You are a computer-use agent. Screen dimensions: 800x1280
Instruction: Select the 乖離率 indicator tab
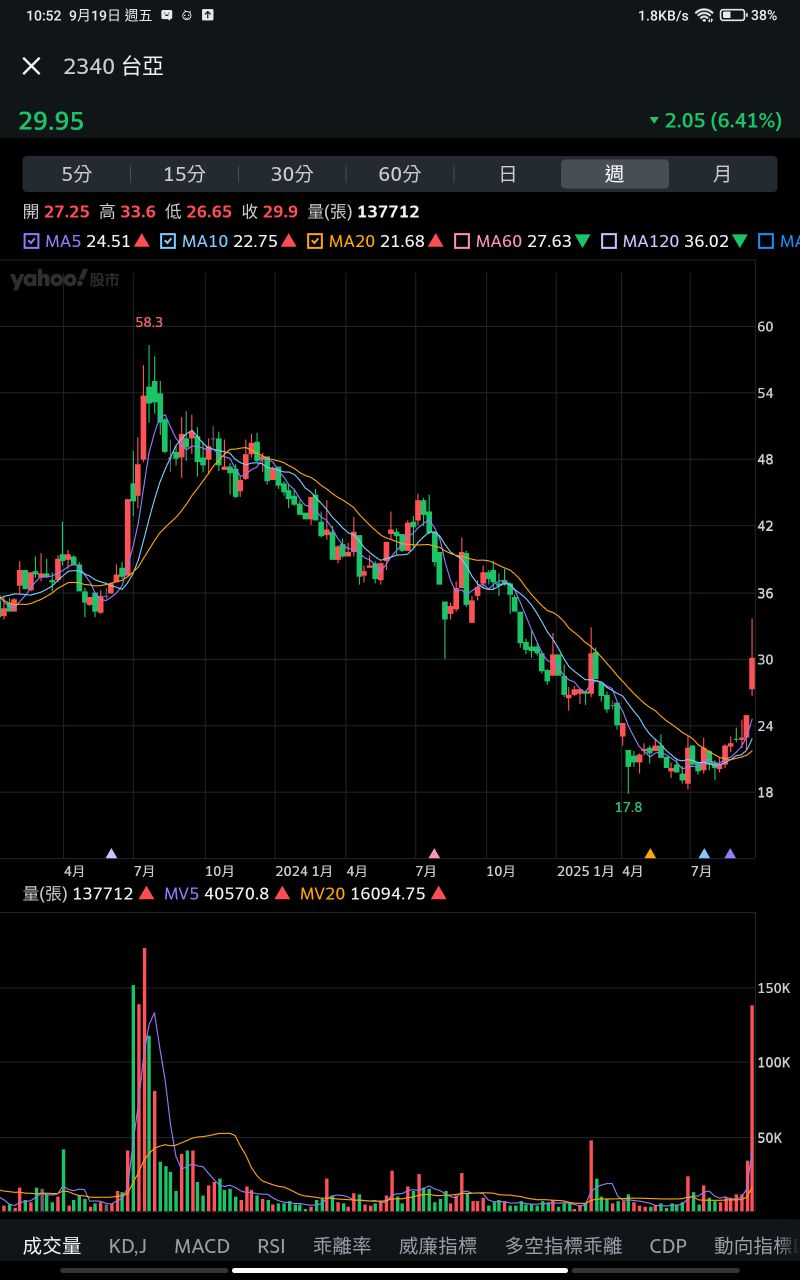[x=342, y=1246]
